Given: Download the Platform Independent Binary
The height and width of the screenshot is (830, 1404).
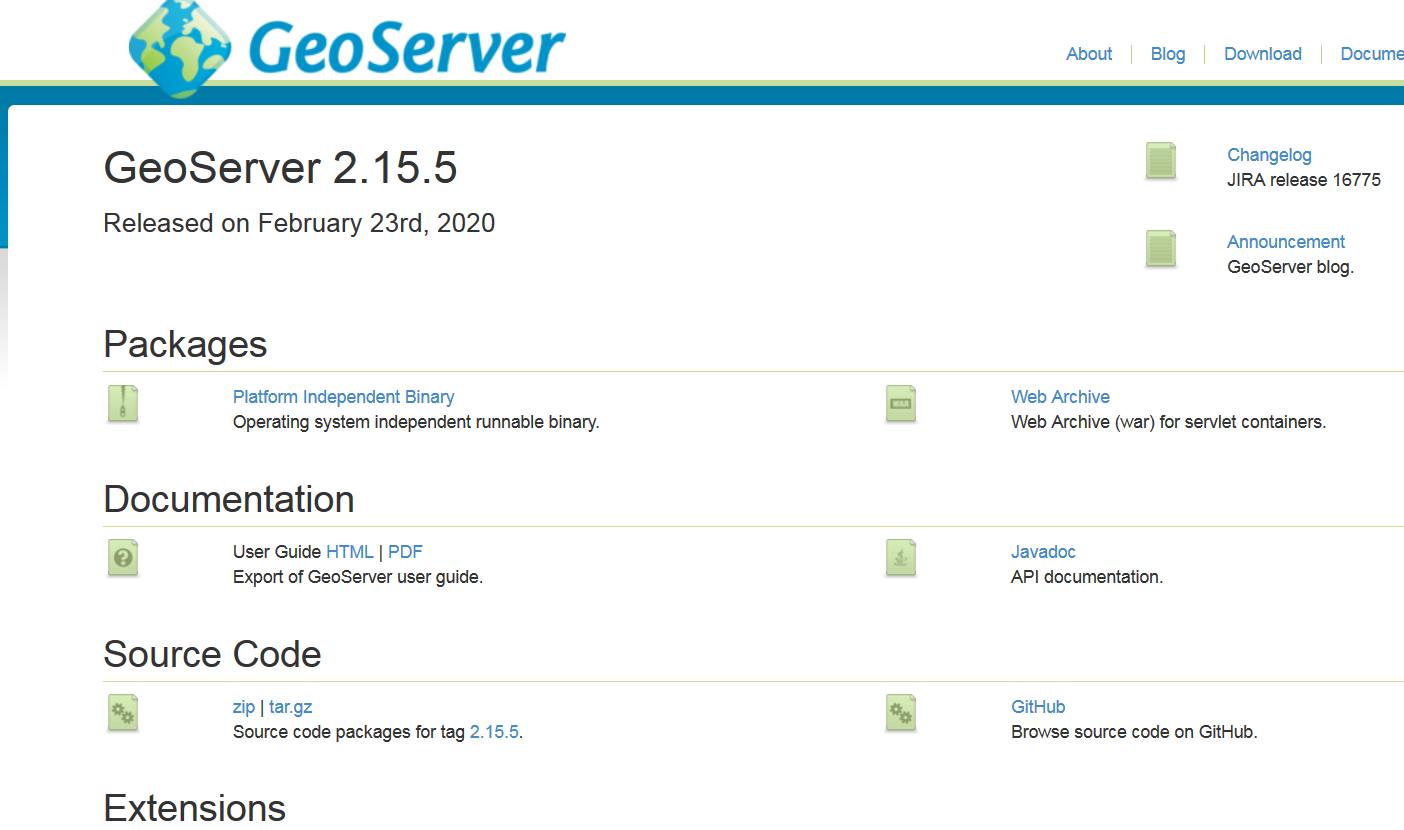Looking at the screenshot, I should [x=344, y=397].
